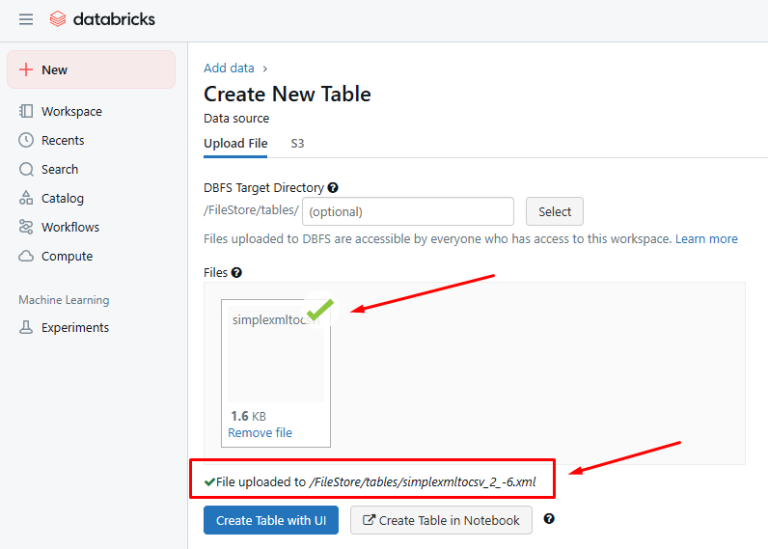768x549 pixels.
Task: Open Catalog in the sidebar
Action: click(x=62, y=198)
